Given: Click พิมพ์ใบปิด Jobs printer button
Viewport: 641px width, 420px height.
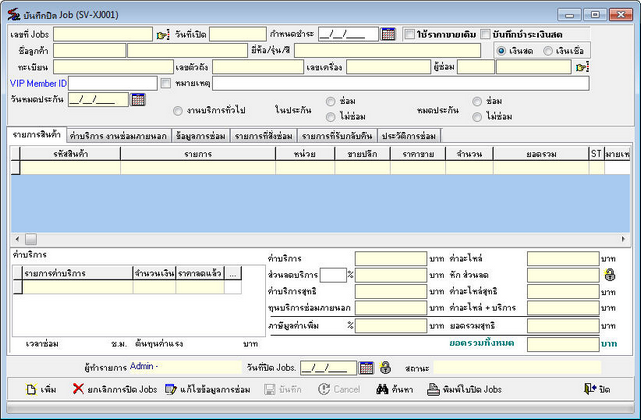Looking at the screenshot, I should [x=464, y=389].
